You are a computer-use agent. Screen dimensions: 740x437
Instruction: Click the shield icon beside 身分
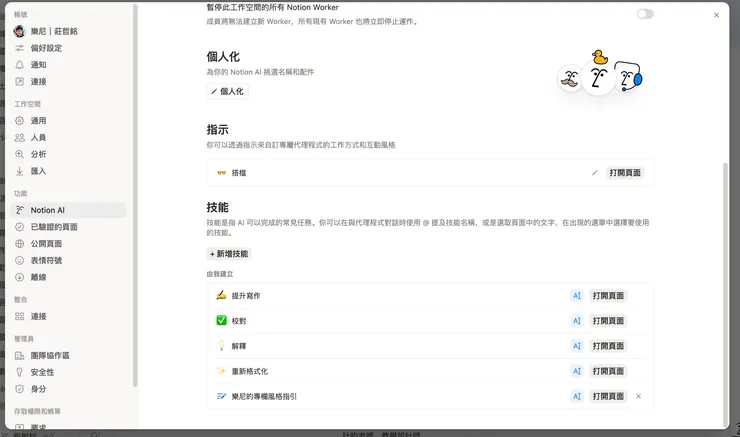pyautogui.click(x=19, y=389)
